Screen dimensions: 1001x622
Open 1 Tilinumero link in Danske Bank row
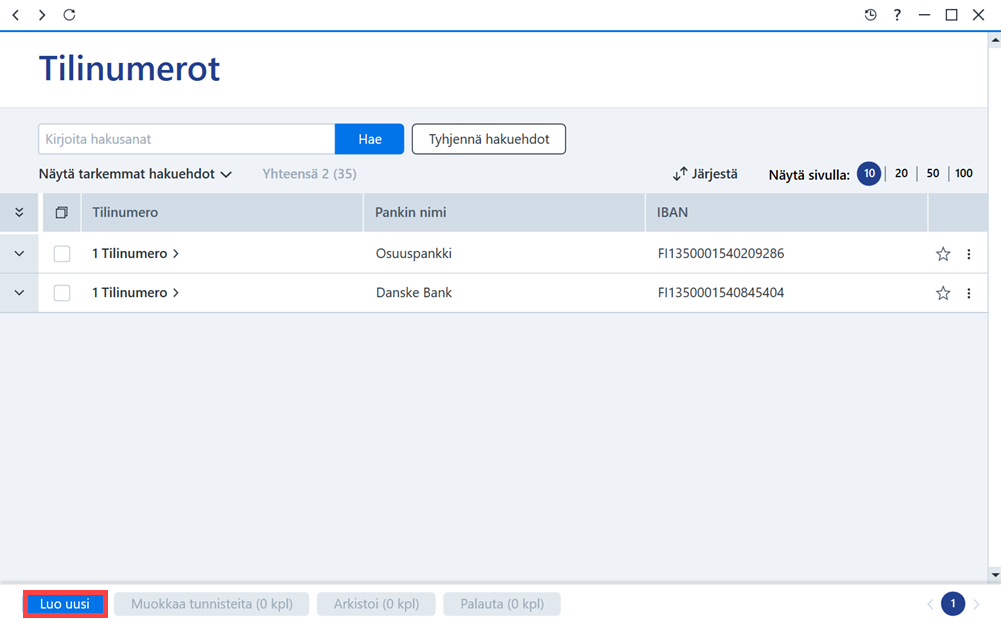135,292
